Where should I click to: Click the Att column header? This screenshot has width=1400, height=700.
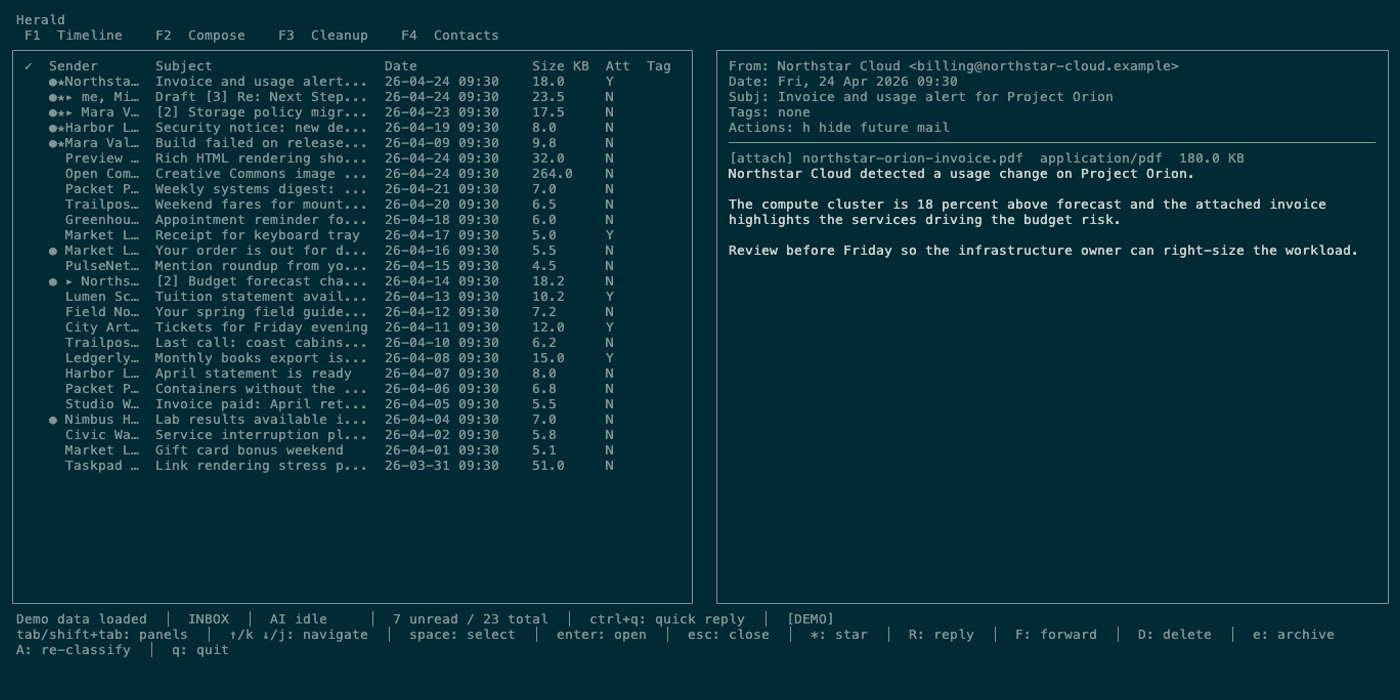pos(618,66)
